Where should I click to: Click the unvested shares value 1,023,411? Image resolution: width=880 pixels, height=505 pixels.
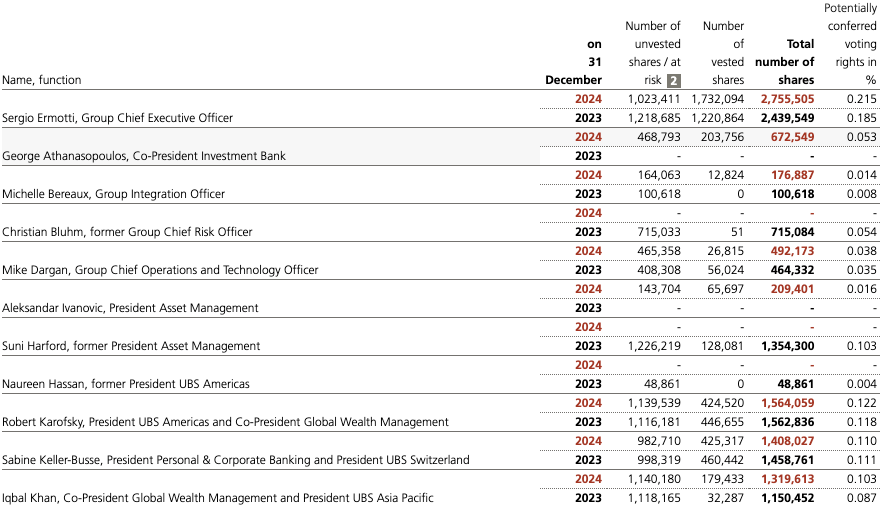tap(654, 99)
